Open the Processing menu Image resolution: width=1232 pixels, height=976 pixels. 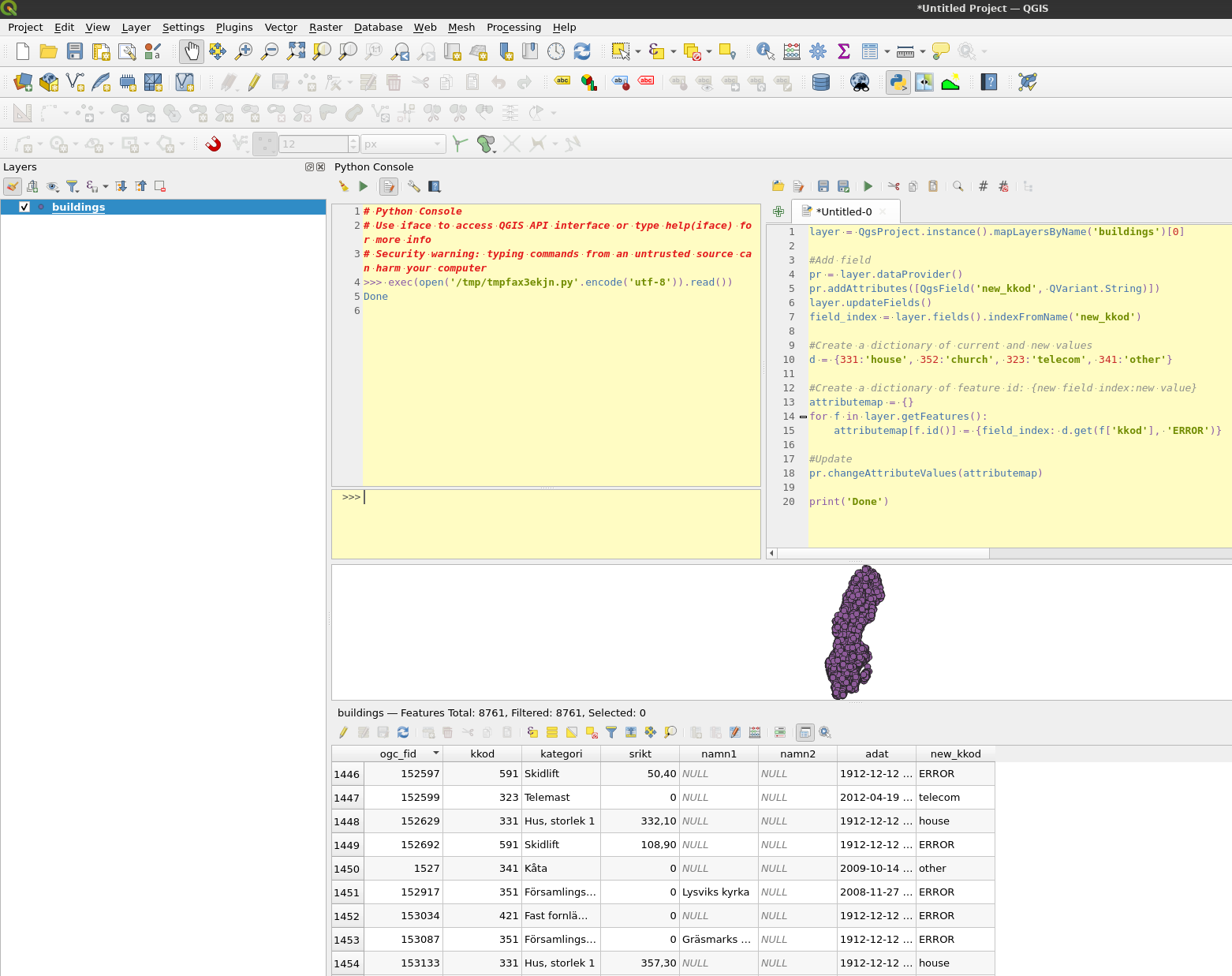point(513,27)
